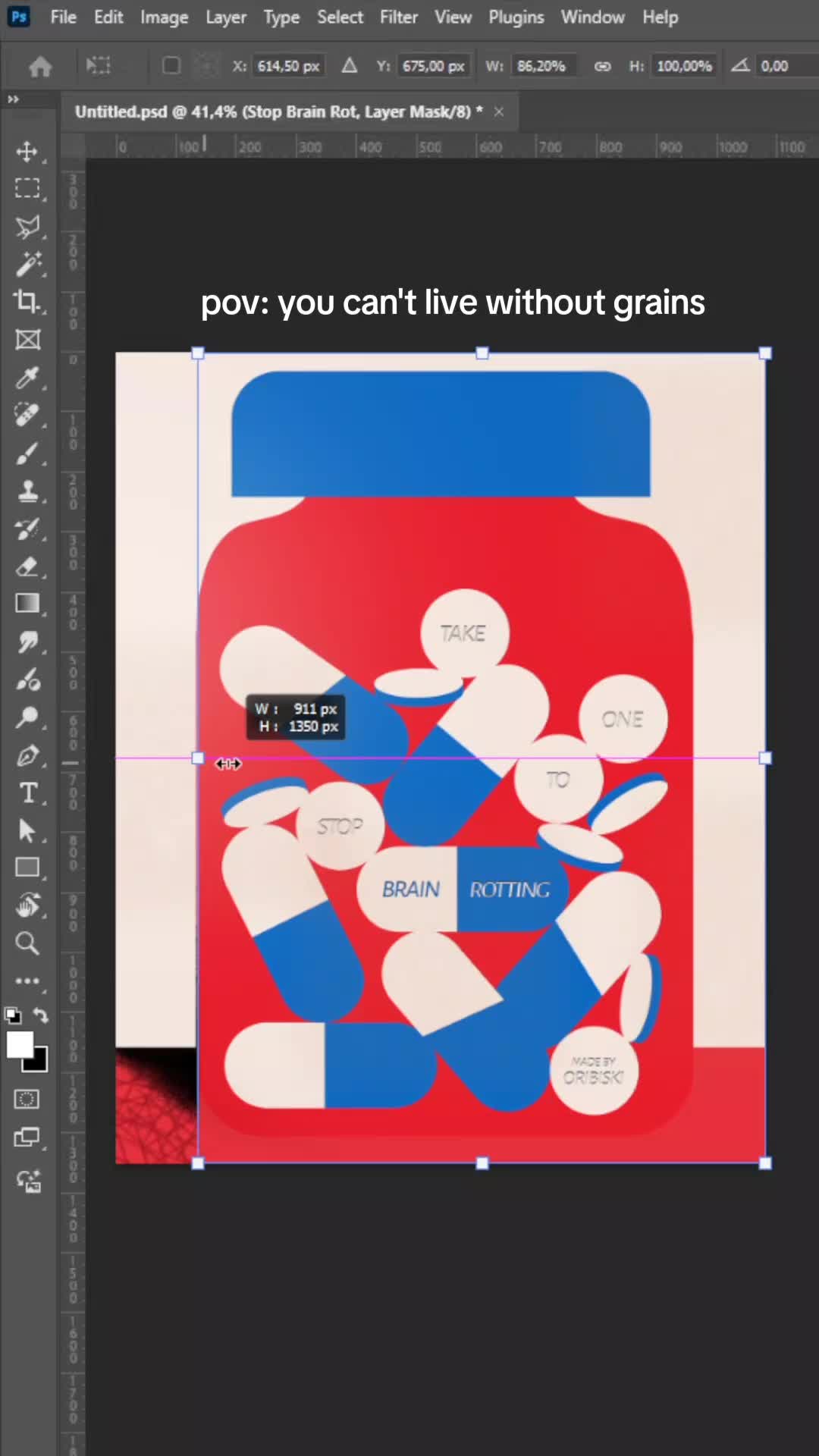Open the foreground color picker
The width and height of the screenshot is (819, 1456).
[x=19, y=1044]
